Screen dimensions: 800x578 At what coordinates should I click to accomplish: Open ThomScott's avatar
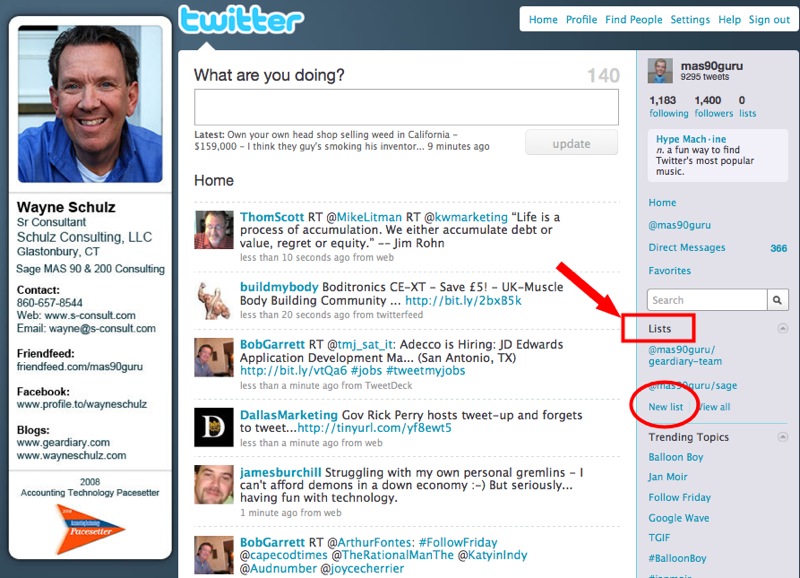point(214,230)
